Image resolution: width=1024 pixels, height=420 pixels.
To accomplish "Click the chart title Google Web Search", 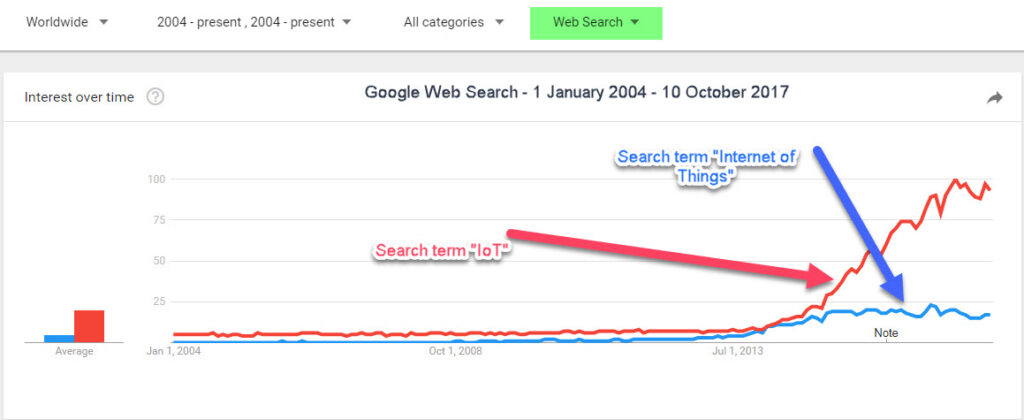I will (x=576, y=93).
